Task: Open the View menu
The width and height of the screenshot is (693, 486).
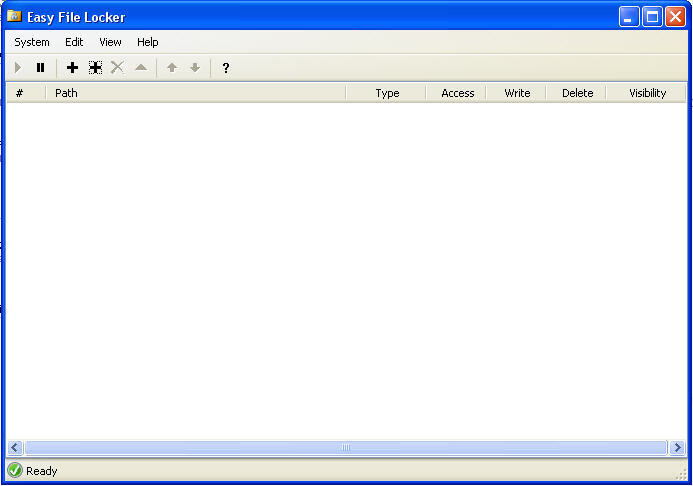Action: (x=110, y=42)
